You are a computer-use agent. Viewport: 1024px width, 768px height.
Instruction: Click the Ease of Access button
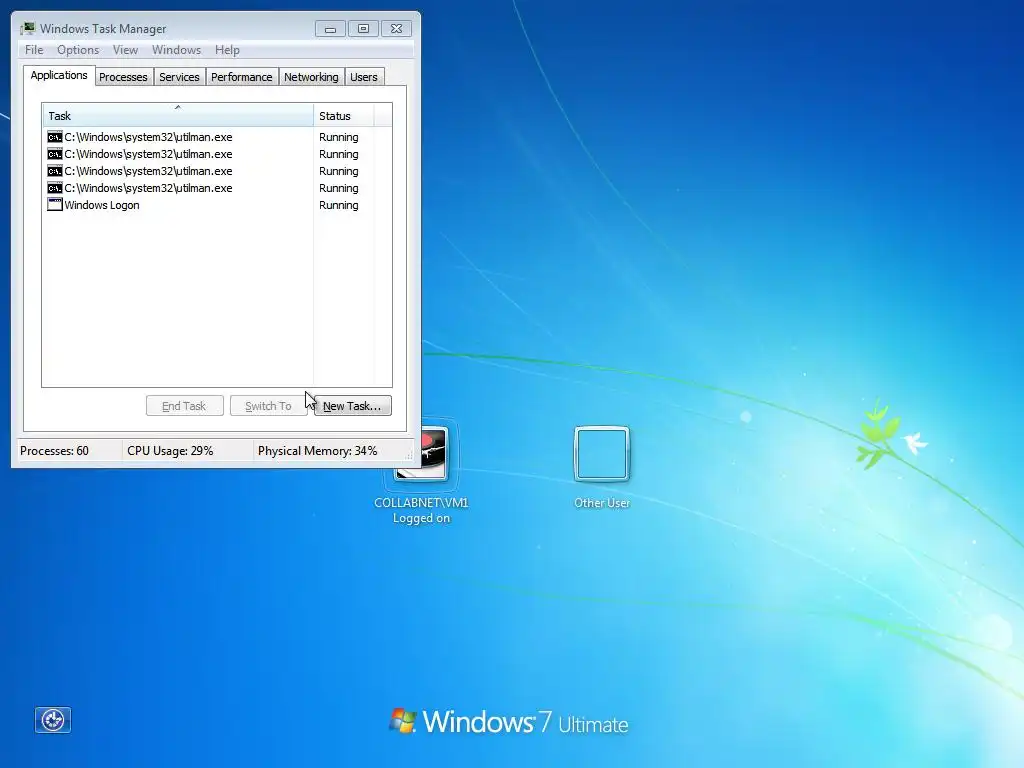point(53,720)
